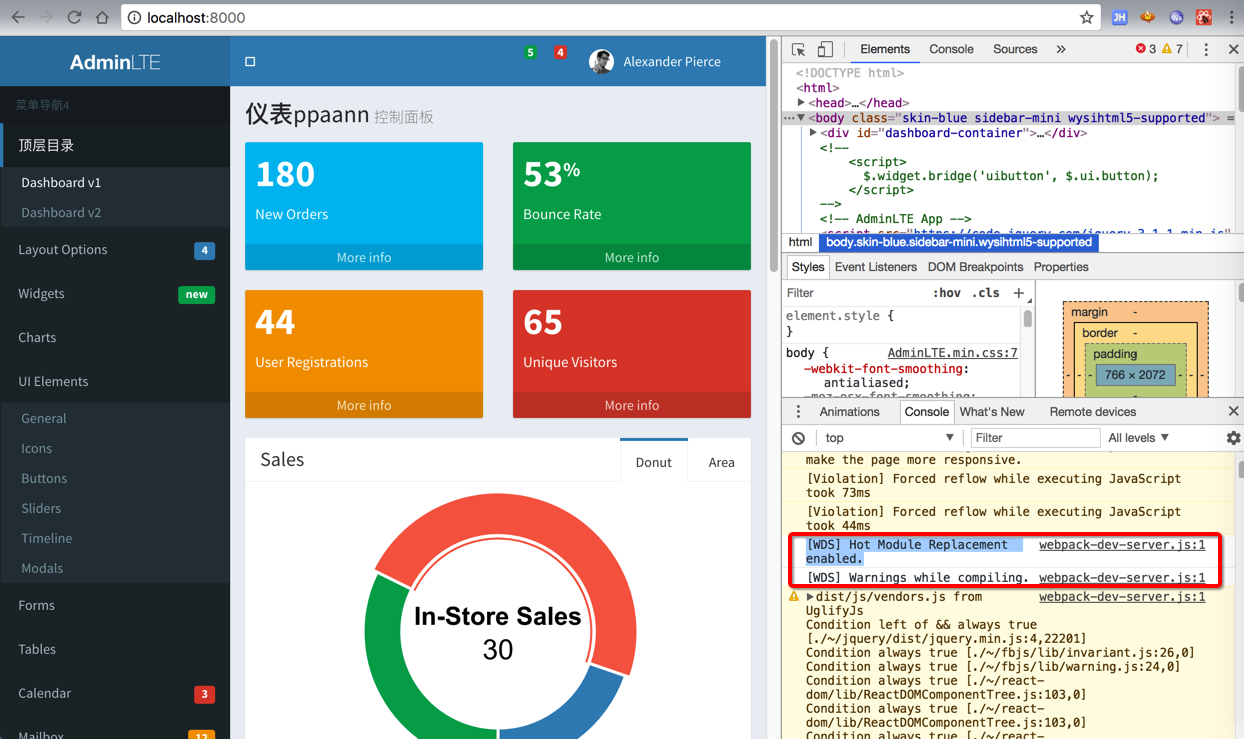This screenshot has width=1244, height=740.
Task: Click More info on User Registrations
Action: (x=364, y=405)
